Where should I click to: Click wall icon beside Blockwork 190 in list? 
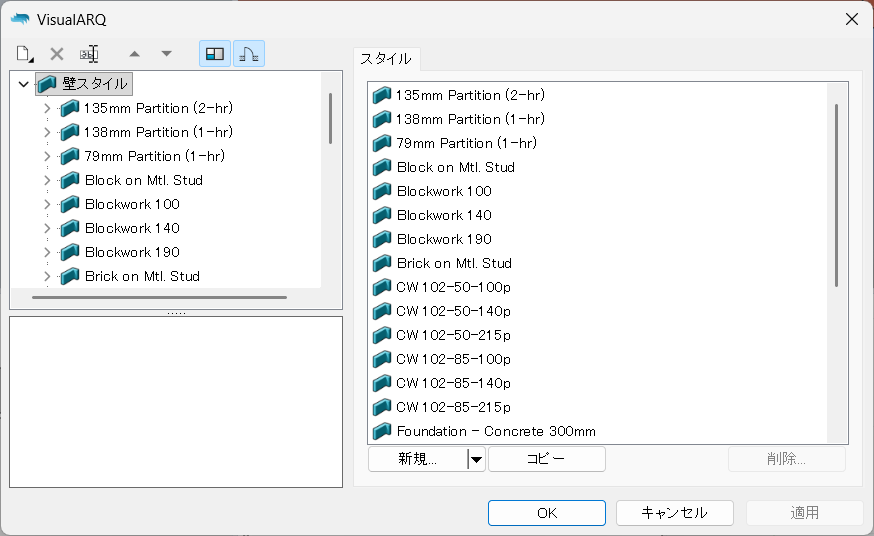(382, 239)
